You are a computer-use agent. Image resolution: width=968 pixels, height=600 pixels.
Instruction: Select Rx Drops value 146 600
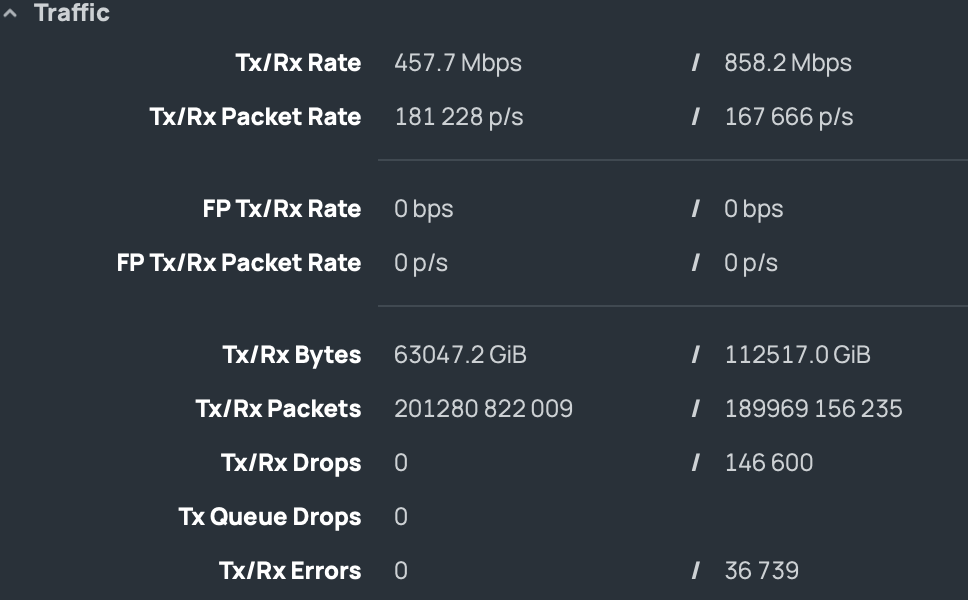coord(769,463)
